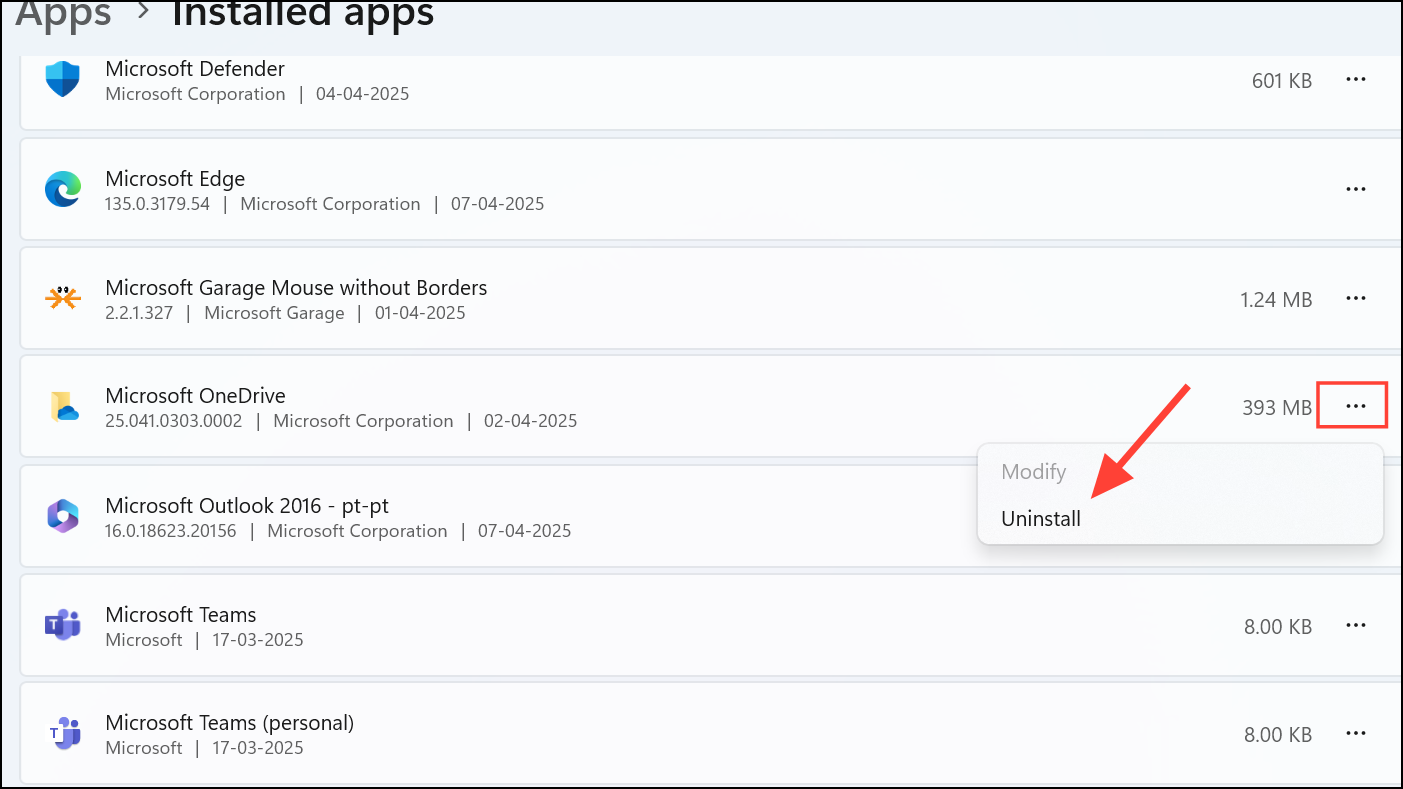Image resolution: width=1403 pixels, height=789 pixels.
Task: Click the 1.24 MB size value
Action: coord(1276,299)
